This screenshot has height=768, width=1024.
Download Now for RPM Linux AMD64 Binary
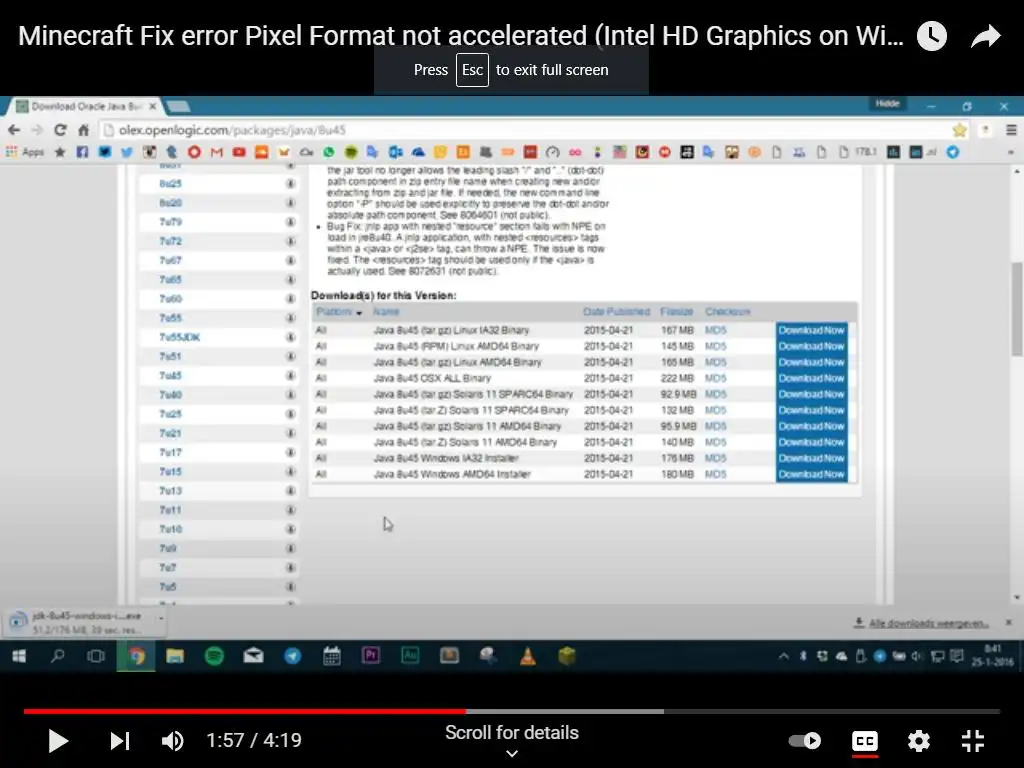[x=811, y=346]
